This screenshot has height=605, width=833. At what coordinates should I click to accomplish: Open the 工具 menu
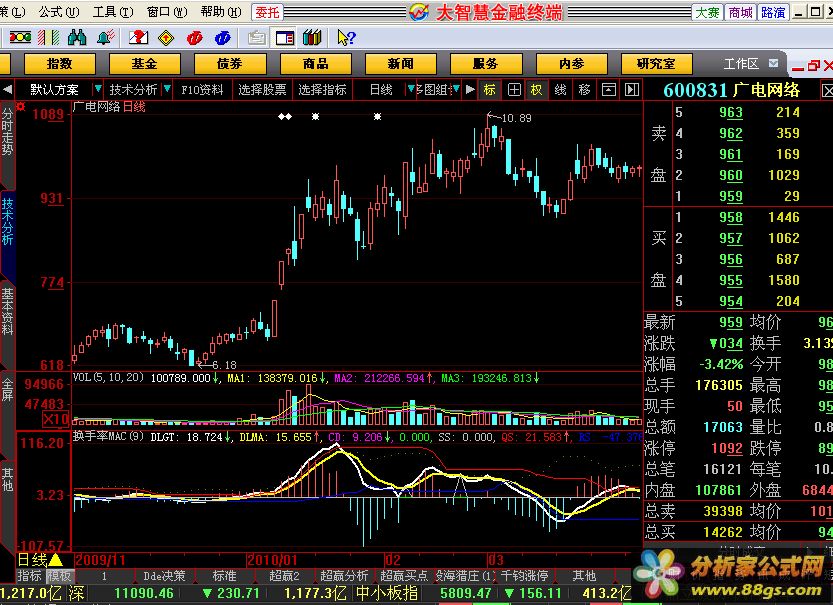[x=113, y=12]
